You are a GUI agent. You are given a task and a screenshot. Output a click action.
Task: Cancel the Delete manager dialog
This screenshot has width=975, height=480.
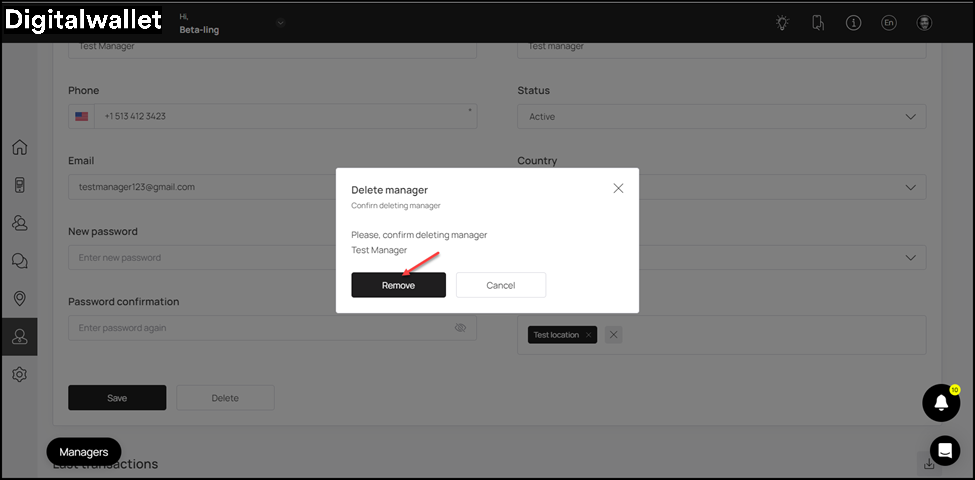tap(501, 285)
